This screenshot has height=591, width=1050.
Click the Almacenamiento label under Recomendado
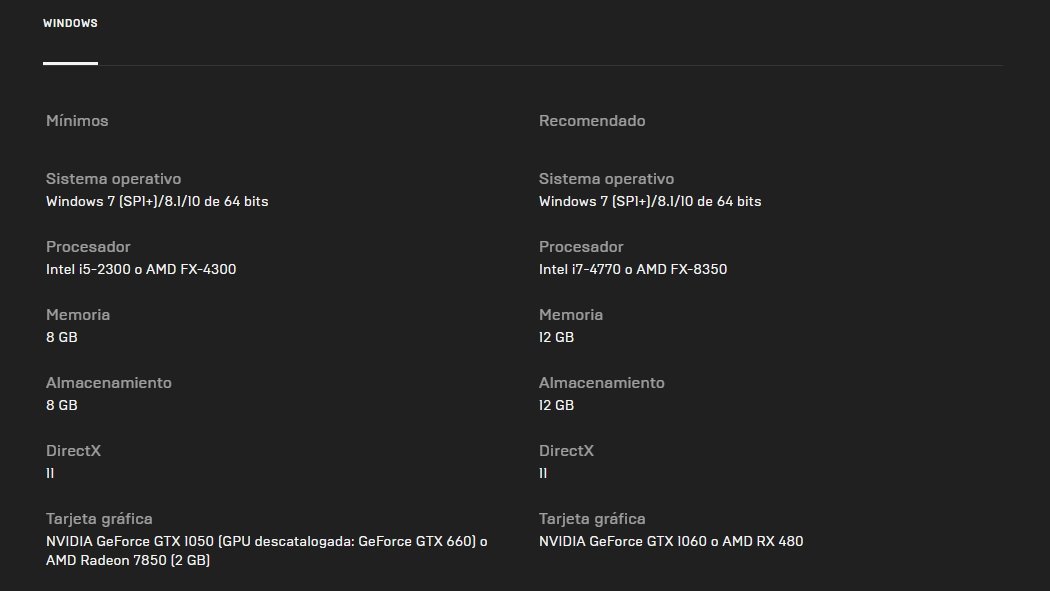click(602, 383)
